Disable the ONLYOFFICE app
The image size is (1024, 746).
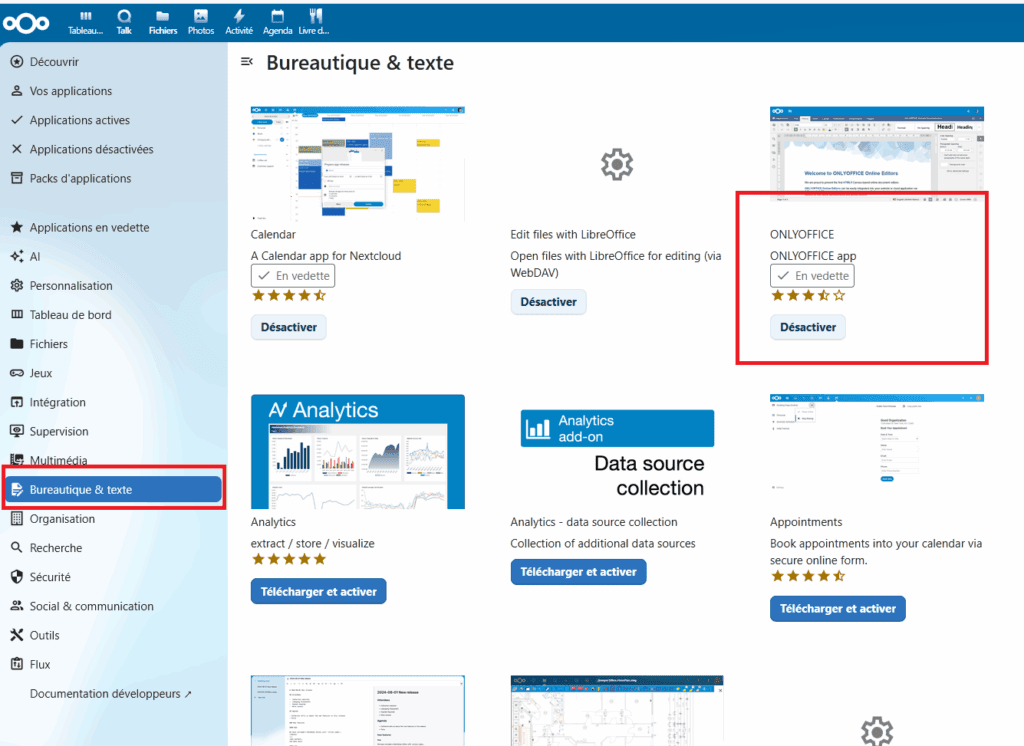point(808,327)
